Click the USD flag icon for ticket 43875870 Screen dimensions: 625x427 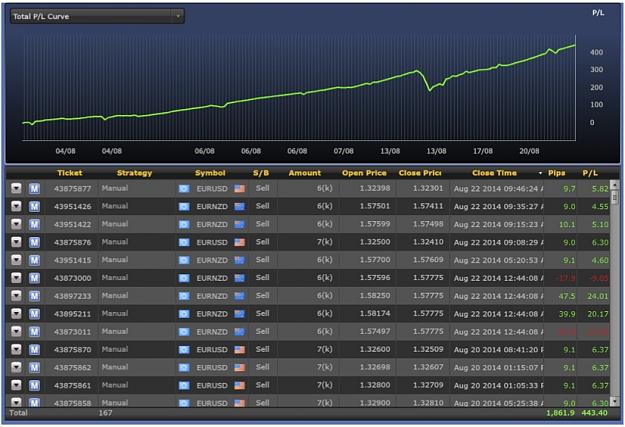(x=240, y=350)
